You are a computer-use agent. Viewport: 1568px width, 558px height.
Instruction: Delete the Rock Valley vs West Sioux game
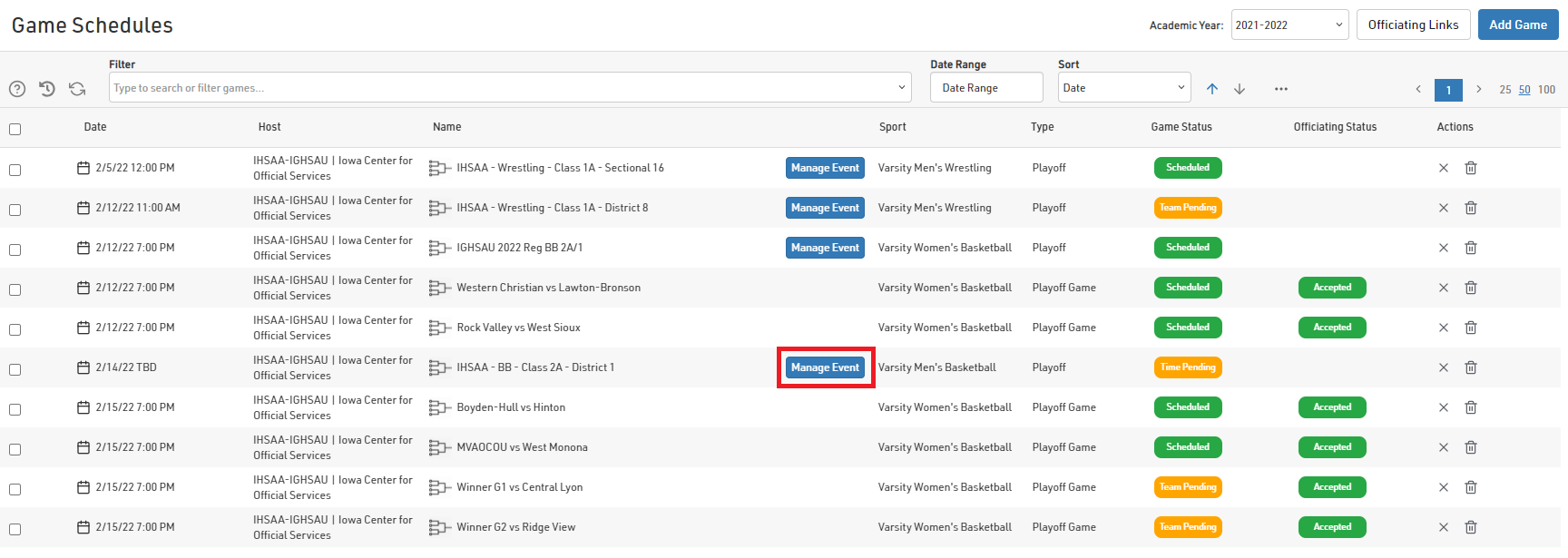pos(1471,328)
